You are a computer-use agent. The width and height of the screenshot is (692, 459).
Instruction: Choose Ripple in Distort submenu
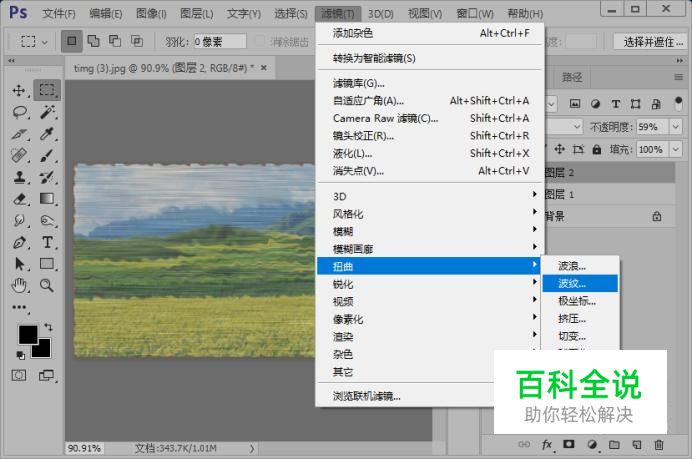pos(580,283)
